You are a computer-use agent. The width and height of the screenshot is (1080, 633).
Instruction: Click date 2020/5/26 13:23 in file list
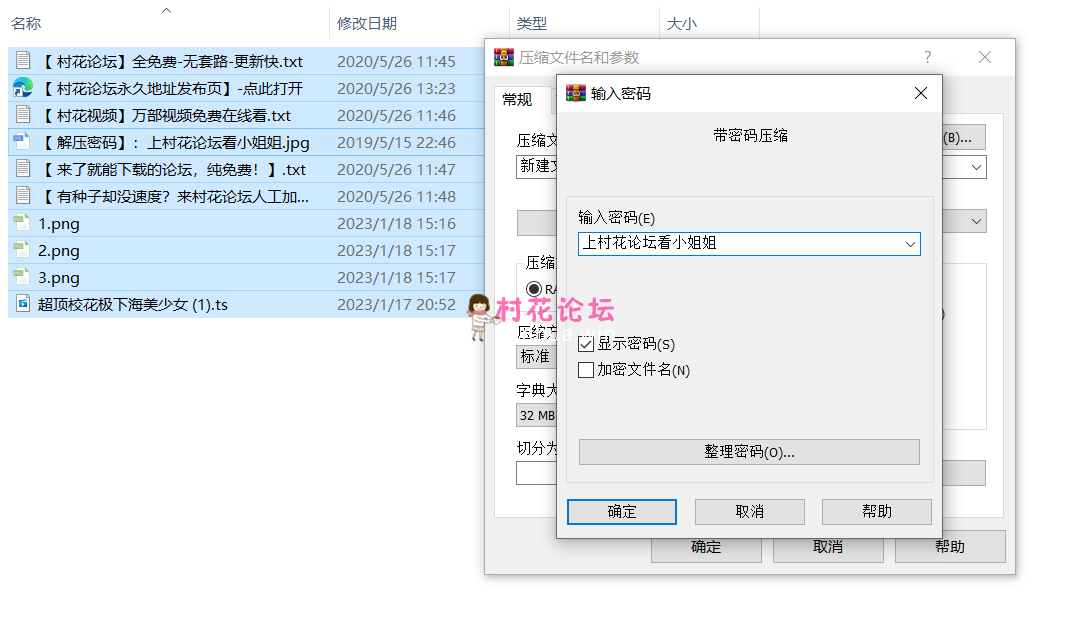[396, 88]
